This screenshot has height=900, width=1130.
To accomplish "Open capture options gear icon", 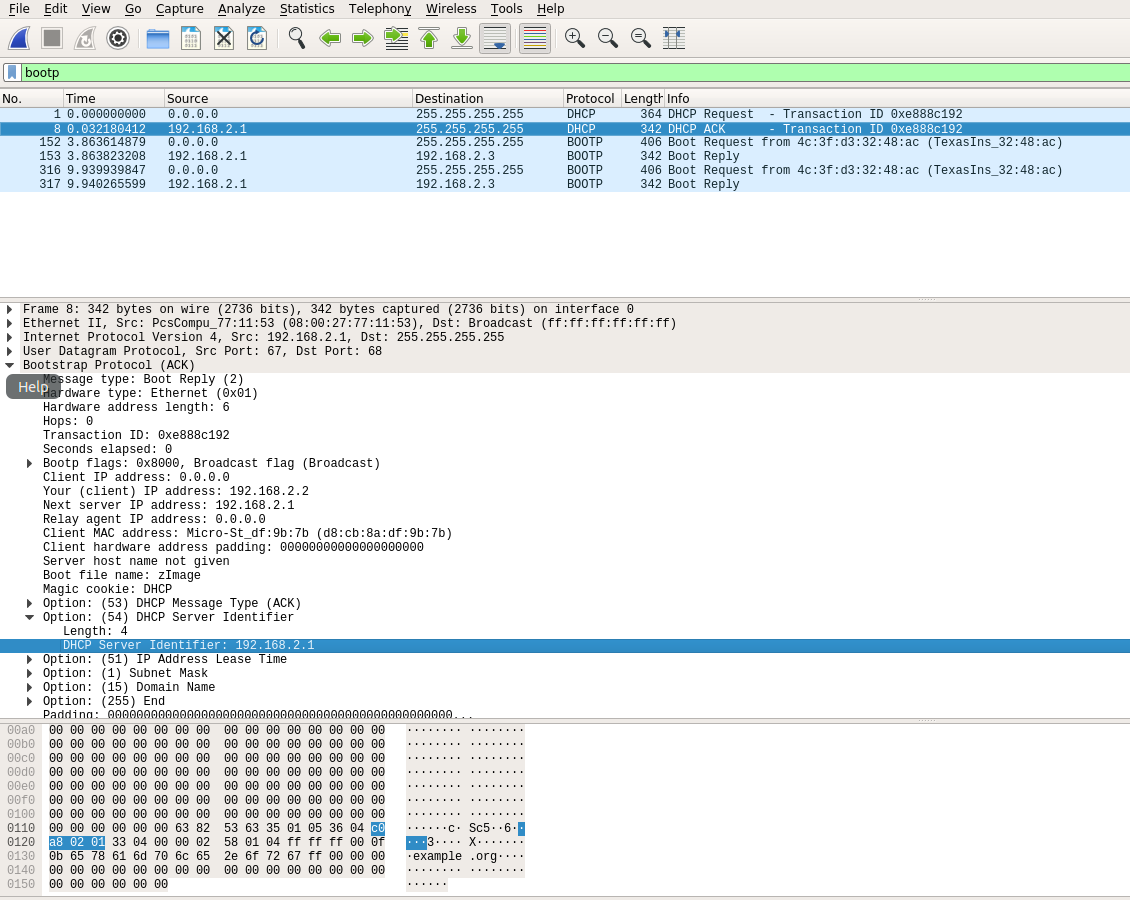I will coord(118,38).
